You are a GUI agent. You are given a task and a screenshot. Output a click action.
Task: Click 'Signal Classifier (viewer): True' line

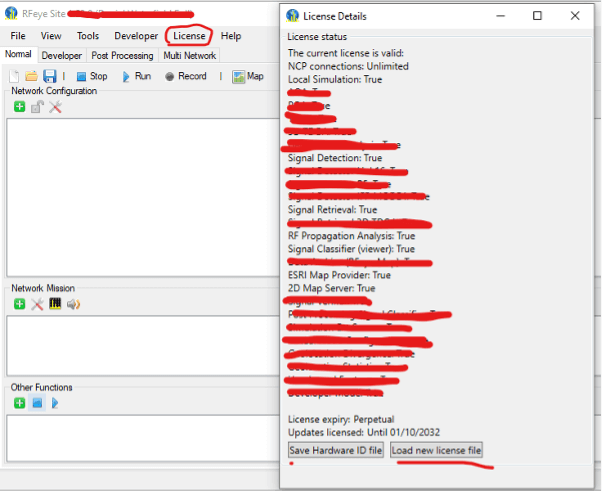(x=351, y=249)
